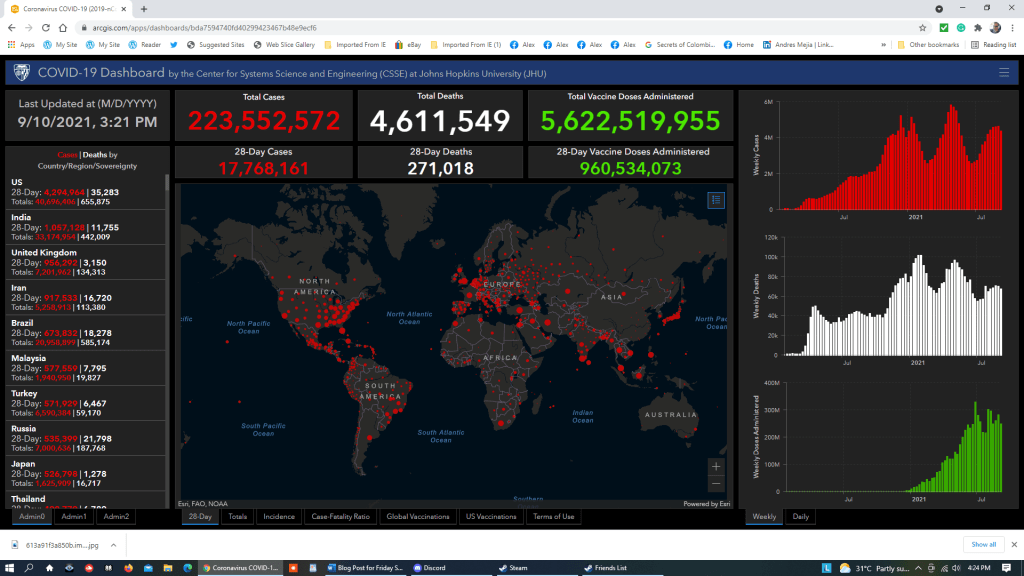The image size is (1024, 576).
Task: Click the Windows Start button
Action: point(10,567)
